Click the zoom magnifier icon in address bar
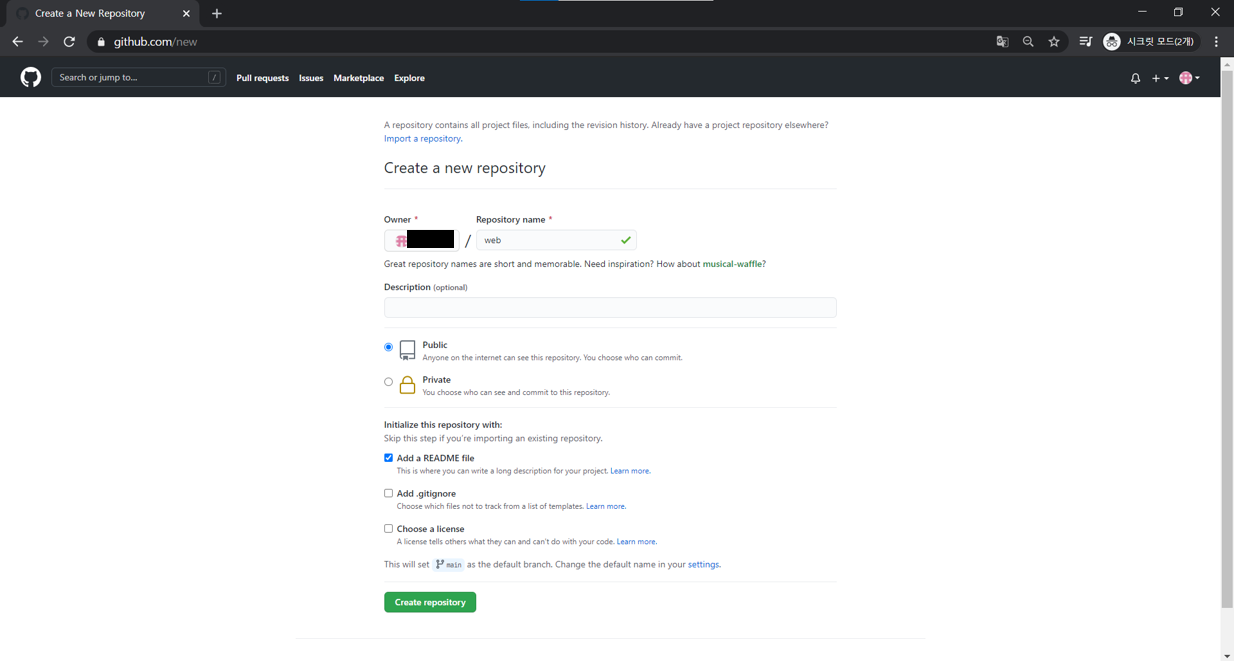This screenshot has width=1235, height=663. (x=1028, y=42)
